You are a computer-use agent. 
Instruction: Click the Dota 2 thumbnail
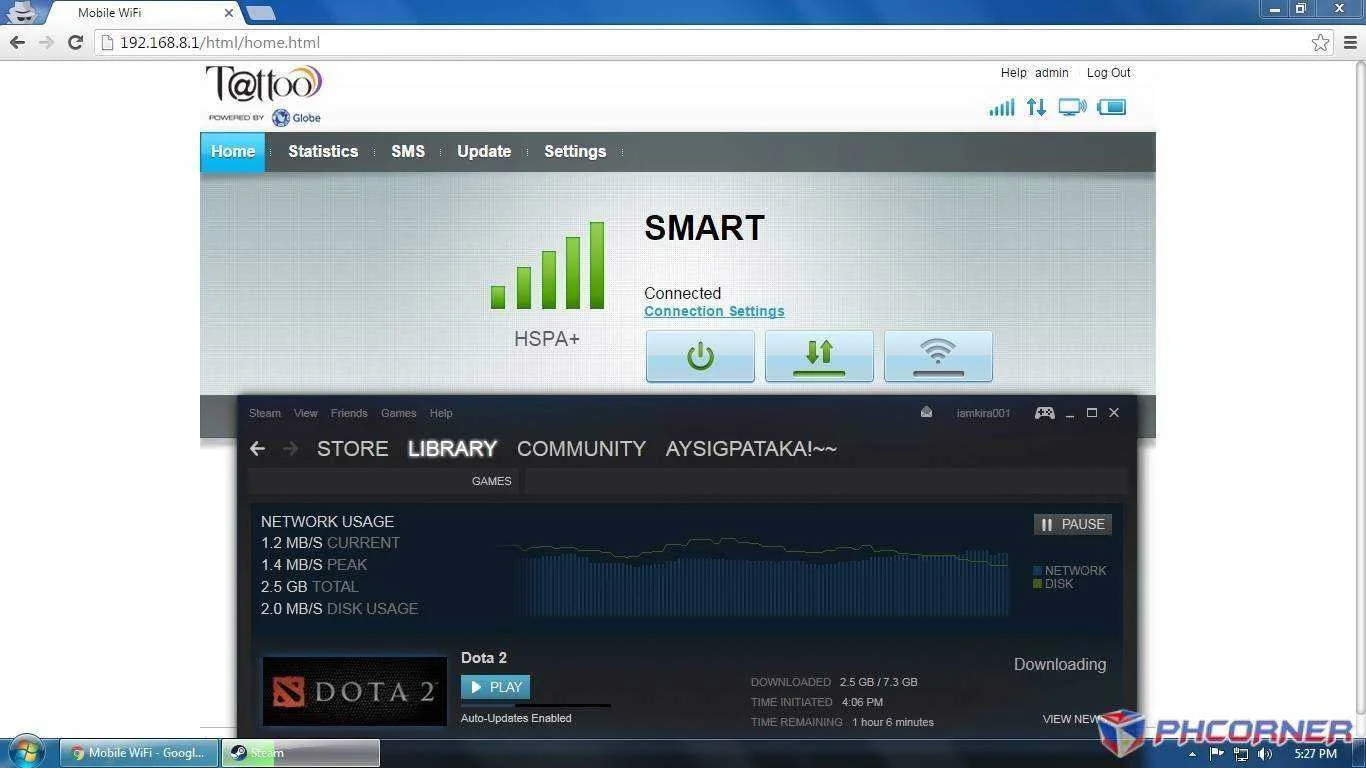354,691
